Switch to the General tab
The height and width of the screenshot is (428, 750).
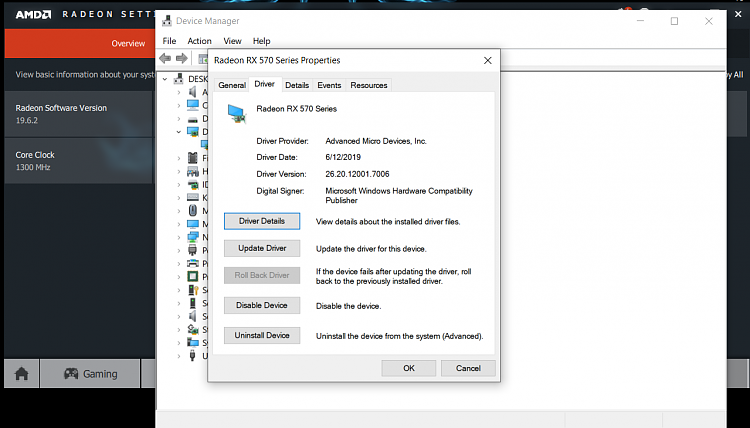pos(232,85)
